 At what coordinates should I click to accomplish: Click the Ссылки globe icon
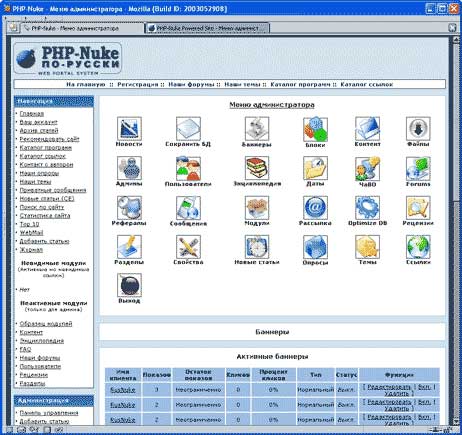point(418,247)
